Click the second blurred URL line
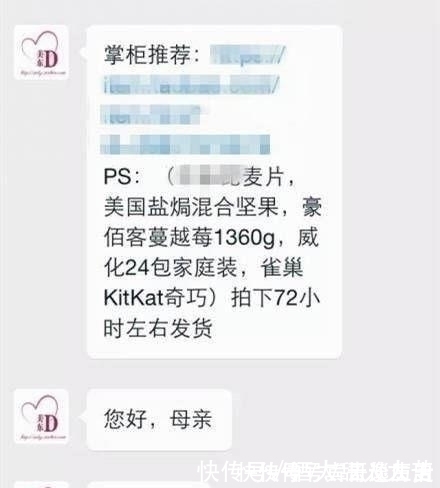Image resolution: width=440 pixels, height=488 pixels. coord(191,85)
